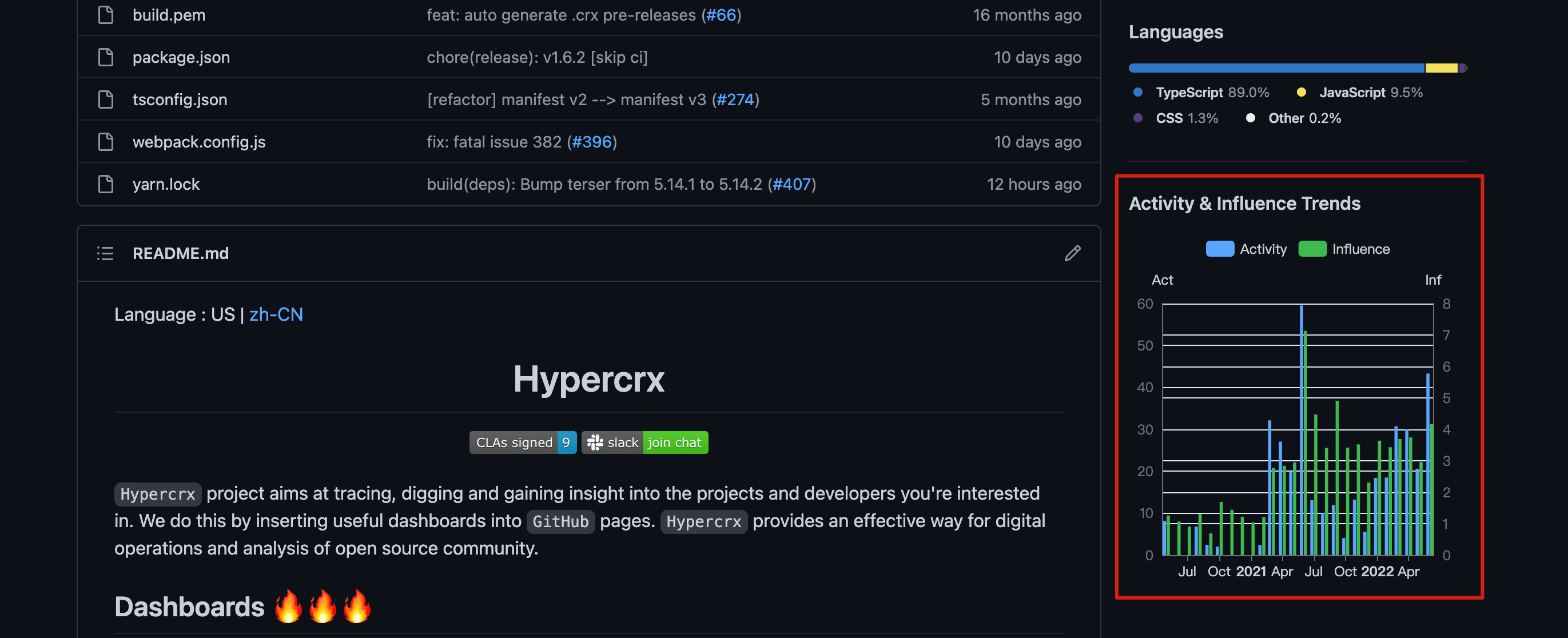Toggle the Activity series in chart legend
Viewport: 1568px width, 638px height.
click(1246, 249)
